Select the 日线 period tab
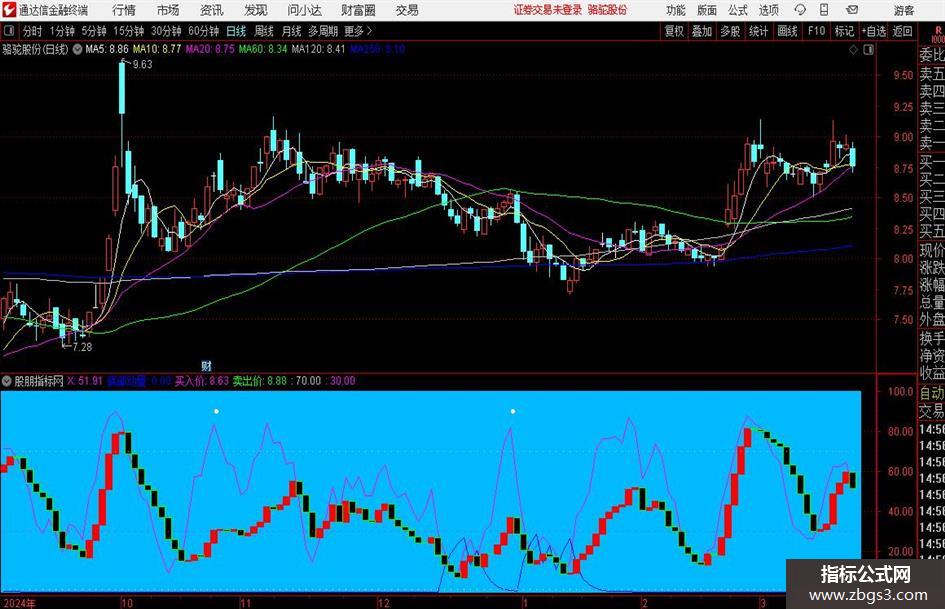This screenshot has height=609, width=945. (236, 31)
